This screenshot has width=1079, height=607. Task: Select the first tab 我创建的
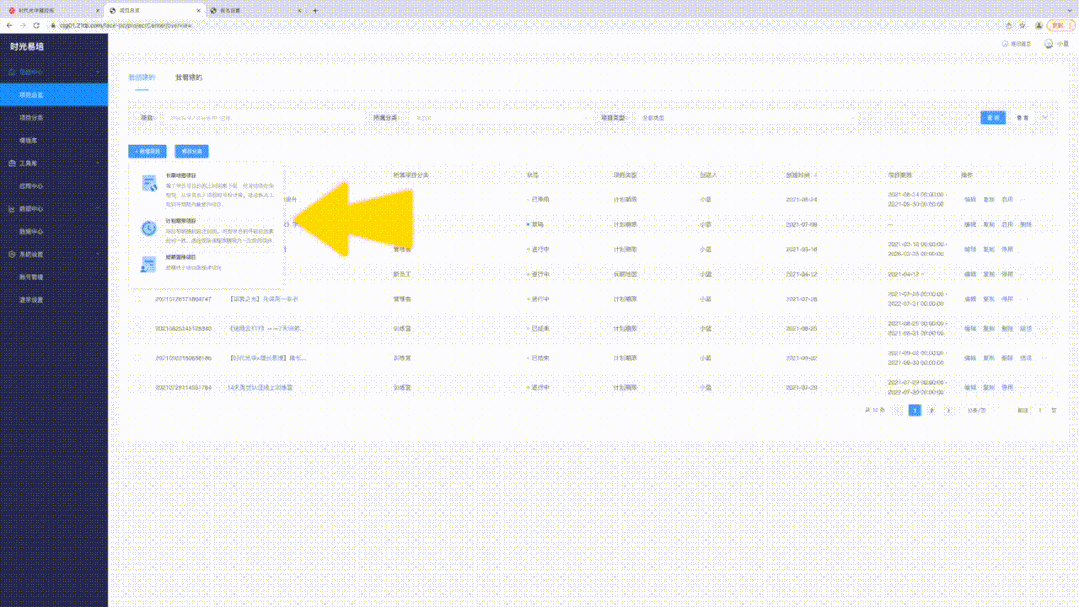[x=142, y=77]
